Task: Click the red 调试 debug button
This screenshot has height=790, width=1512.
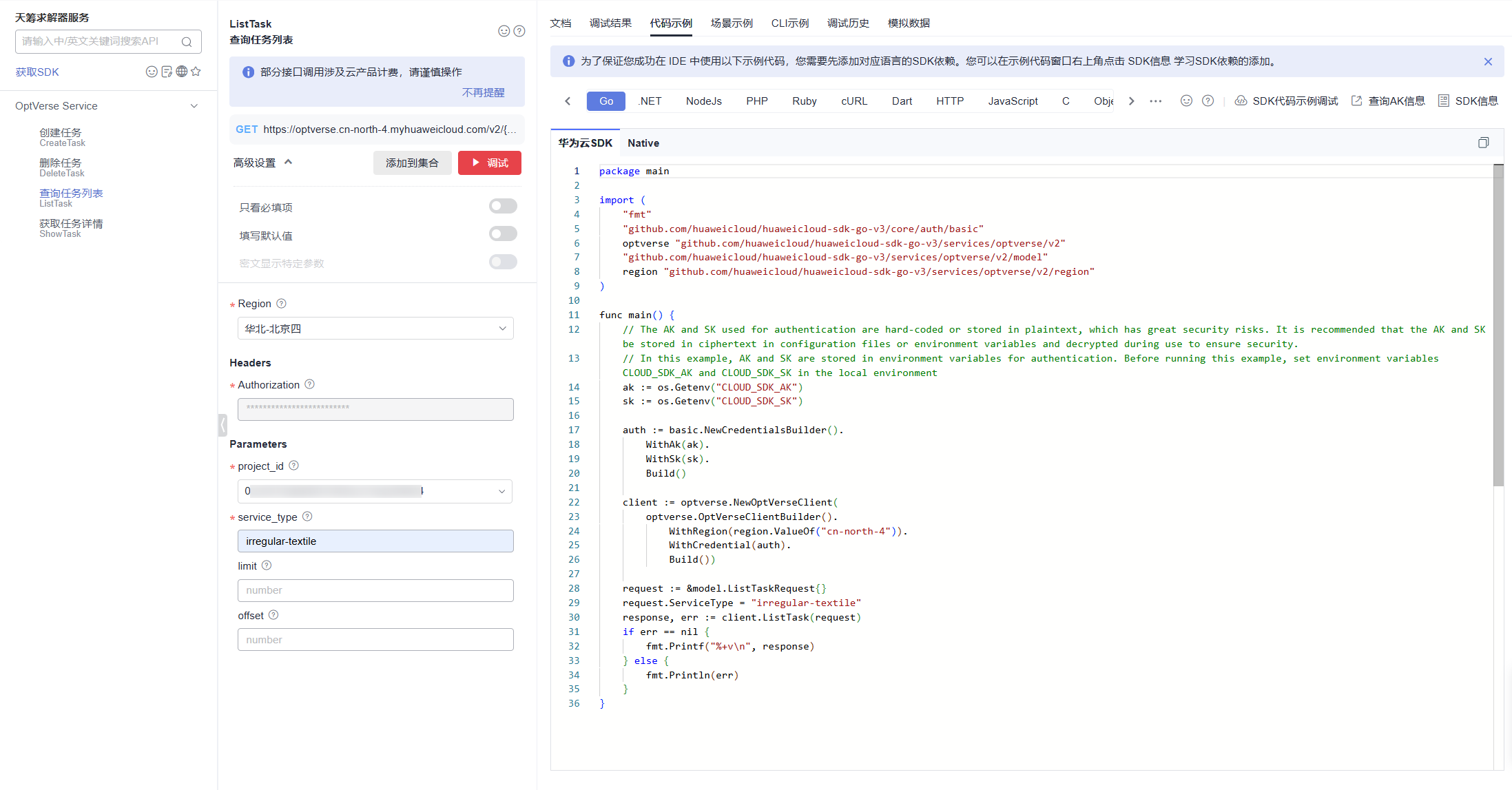Action: (x=490, y=163)
